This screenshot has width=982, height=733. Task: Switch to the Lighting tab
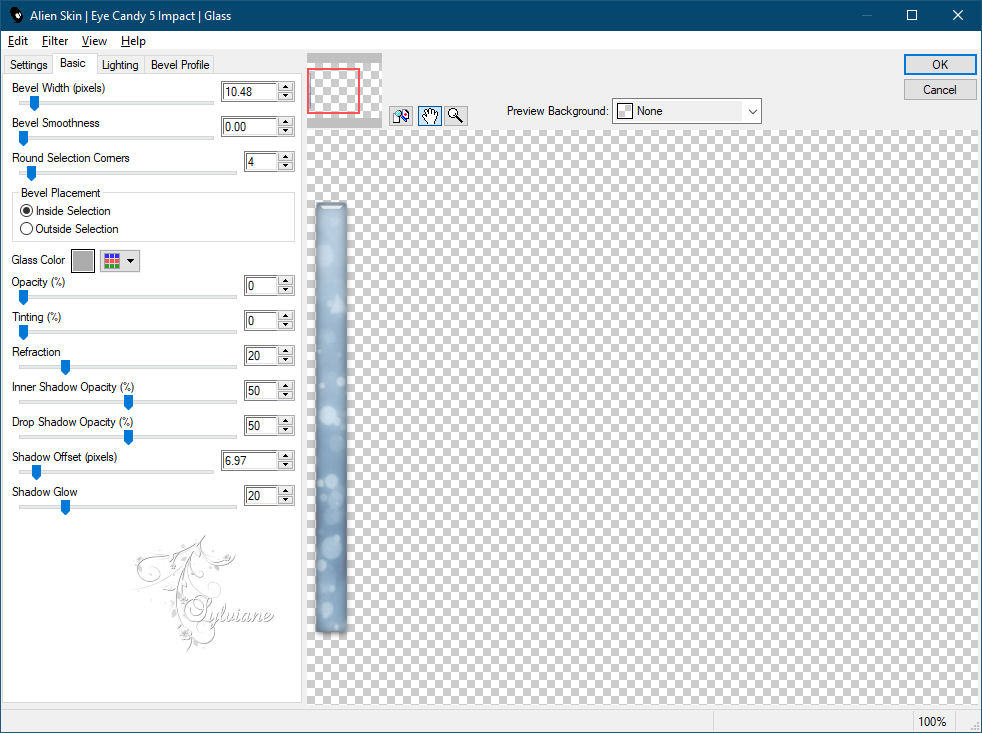click(x=120, y=65)
